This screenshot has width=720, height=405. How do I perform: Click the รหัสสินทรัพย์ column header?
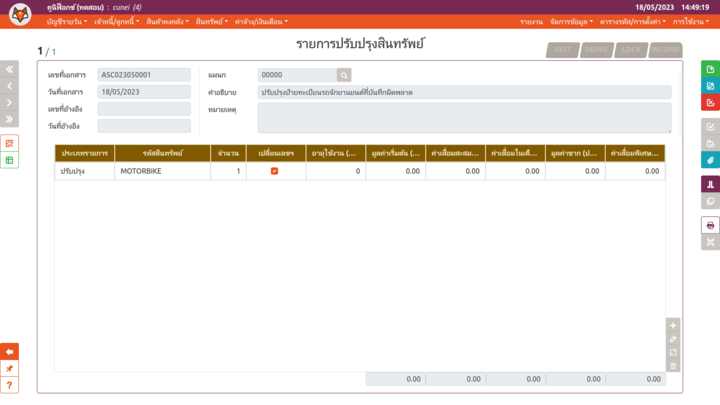coord(163,153)
